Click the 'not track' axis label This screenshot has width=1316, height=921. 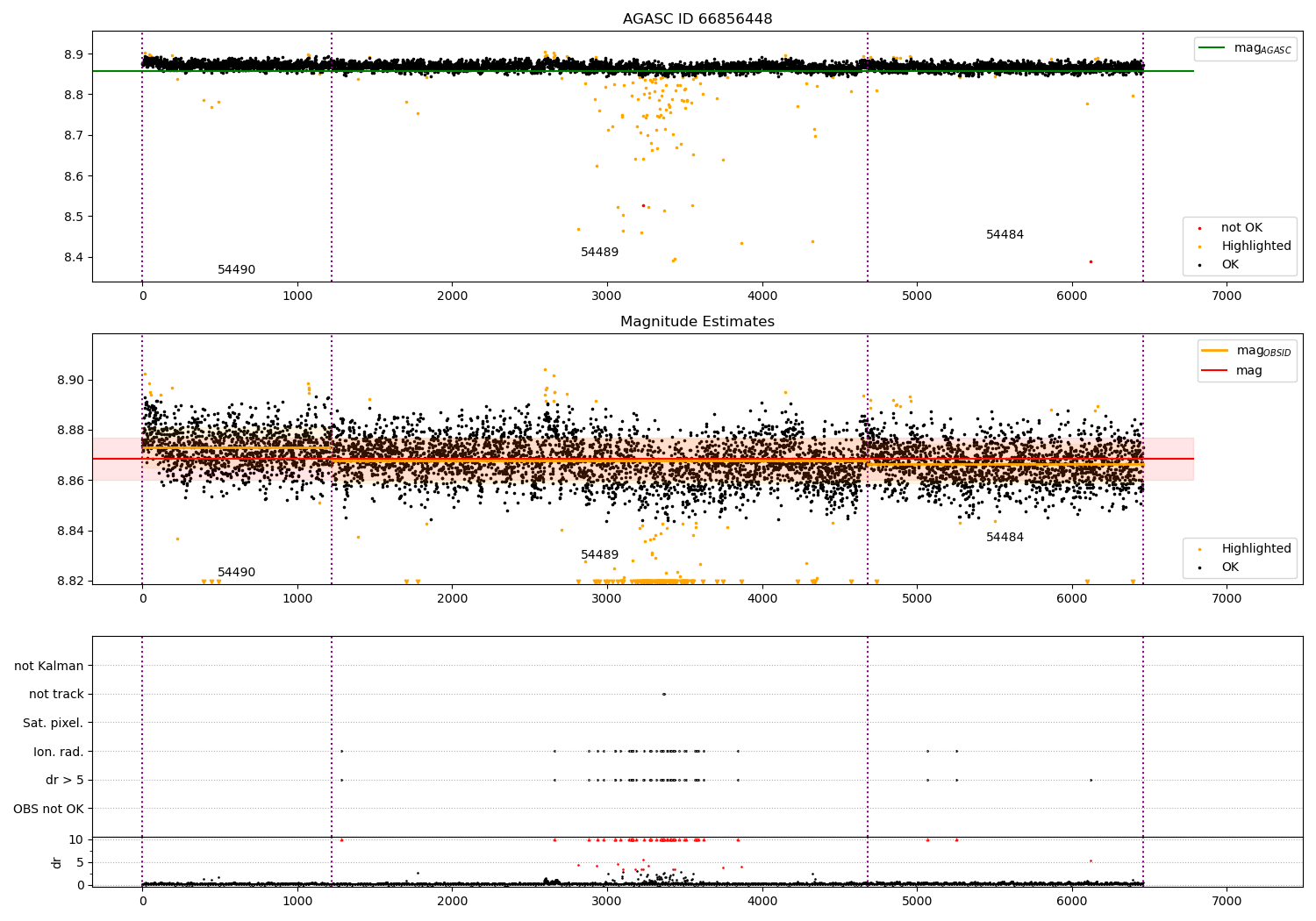tap(56, 695)
